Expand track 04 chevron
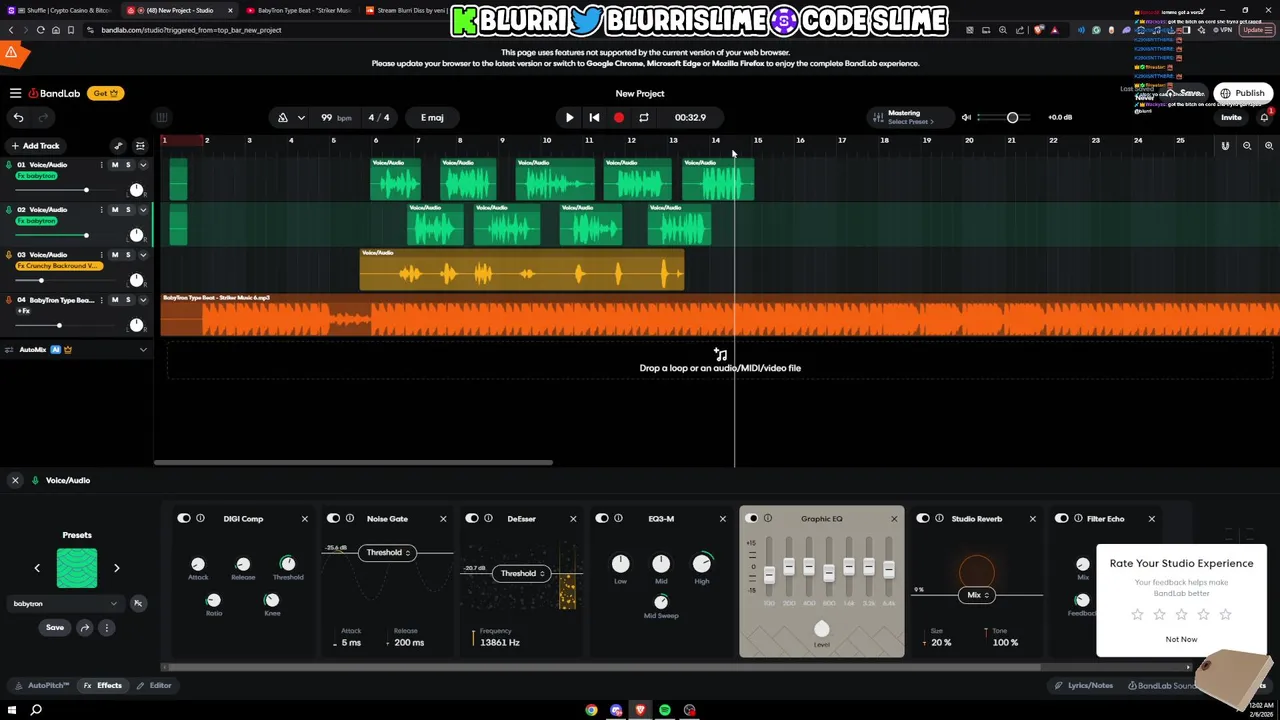The height and width of the screenshot is (720, 1280). [x=143, y=300]
